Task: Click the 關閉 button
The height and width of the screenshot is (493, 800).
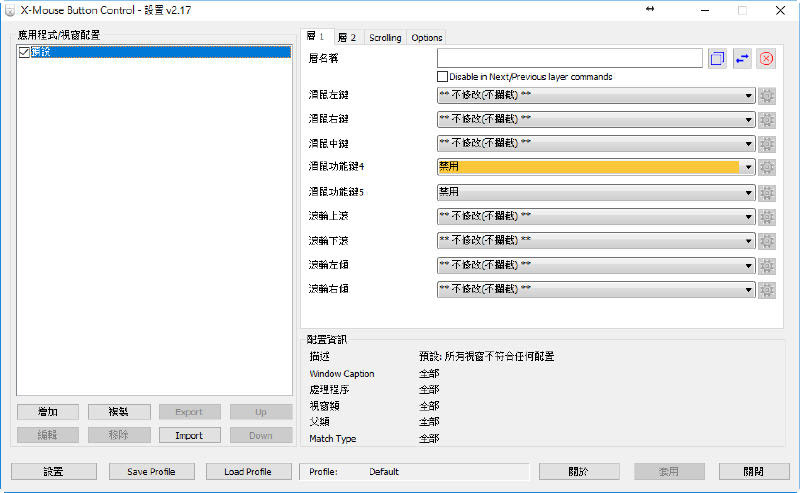Action: pyautogui.click(x=754, y=472)
